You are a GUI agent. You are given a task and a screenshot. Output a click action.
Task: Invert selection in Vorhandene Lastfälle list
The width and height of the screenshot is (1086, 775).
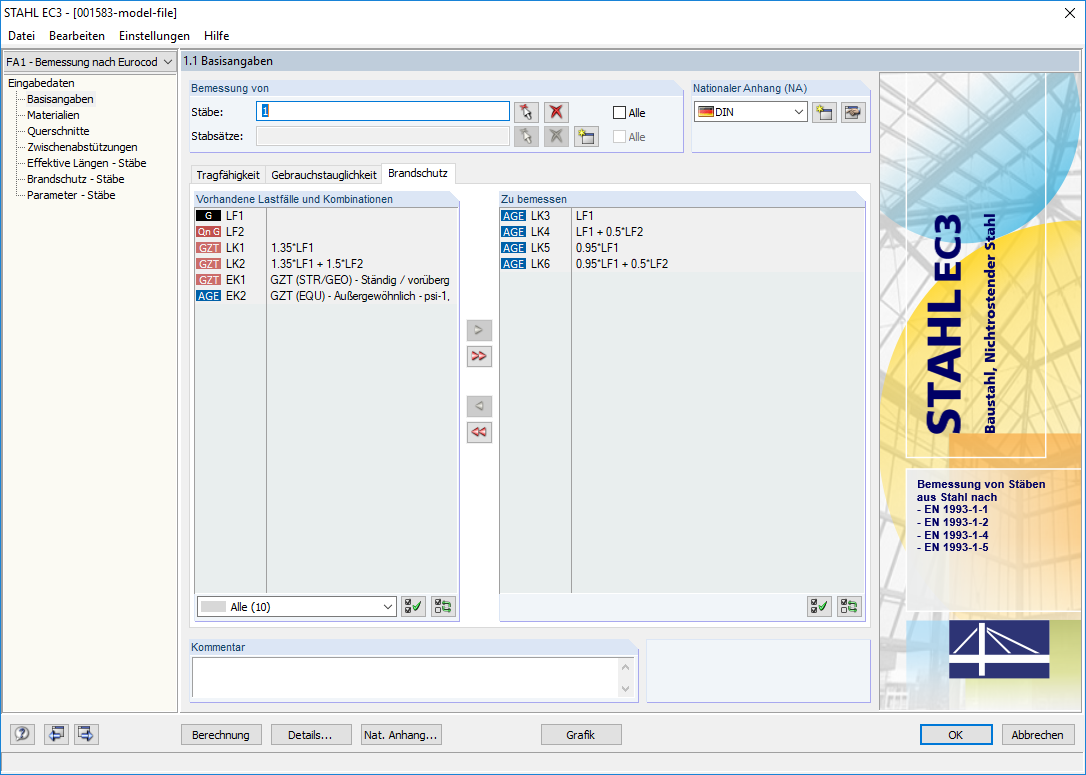pyautogui.click(x=443, y=607)
